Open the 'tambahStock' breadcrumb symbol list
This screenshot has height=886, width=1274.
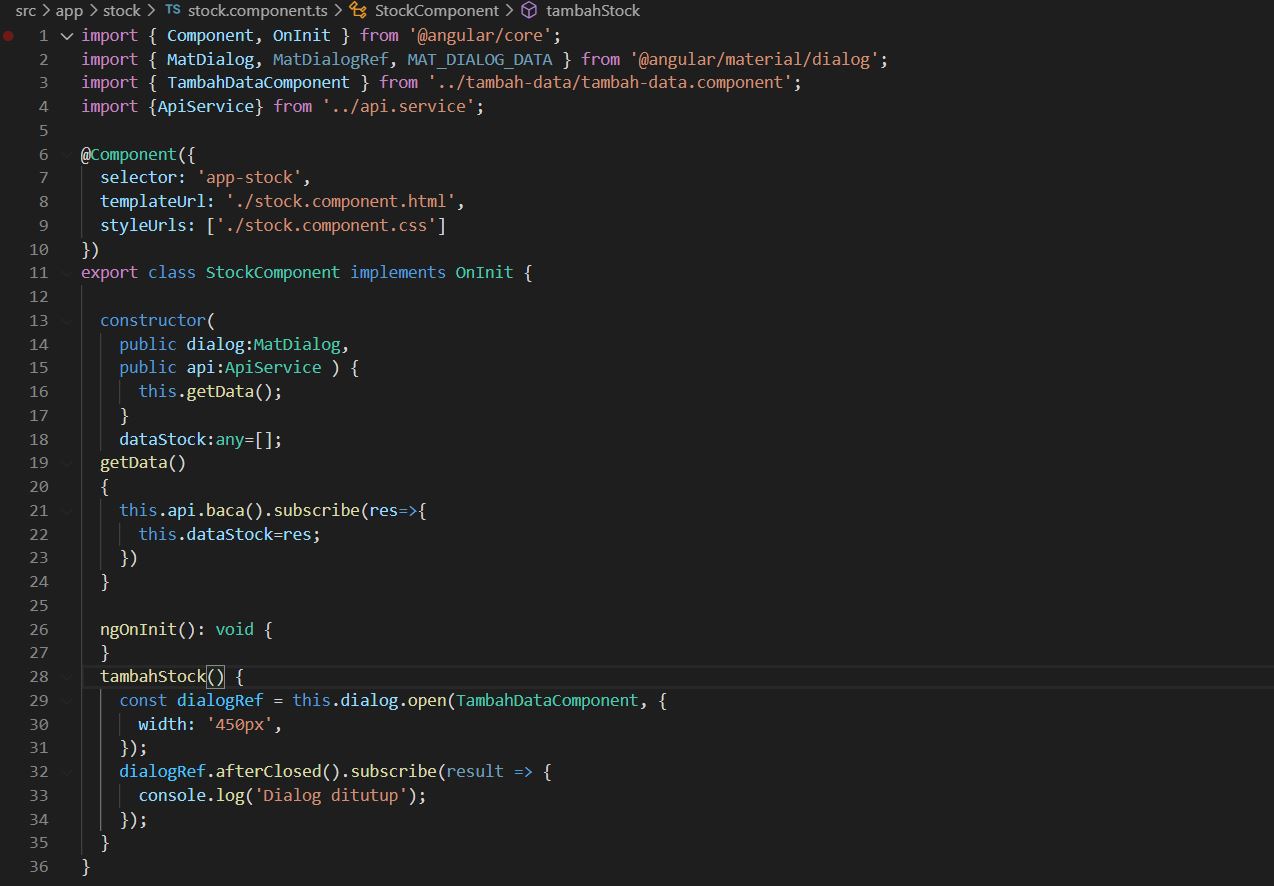[x=593, y=10]
